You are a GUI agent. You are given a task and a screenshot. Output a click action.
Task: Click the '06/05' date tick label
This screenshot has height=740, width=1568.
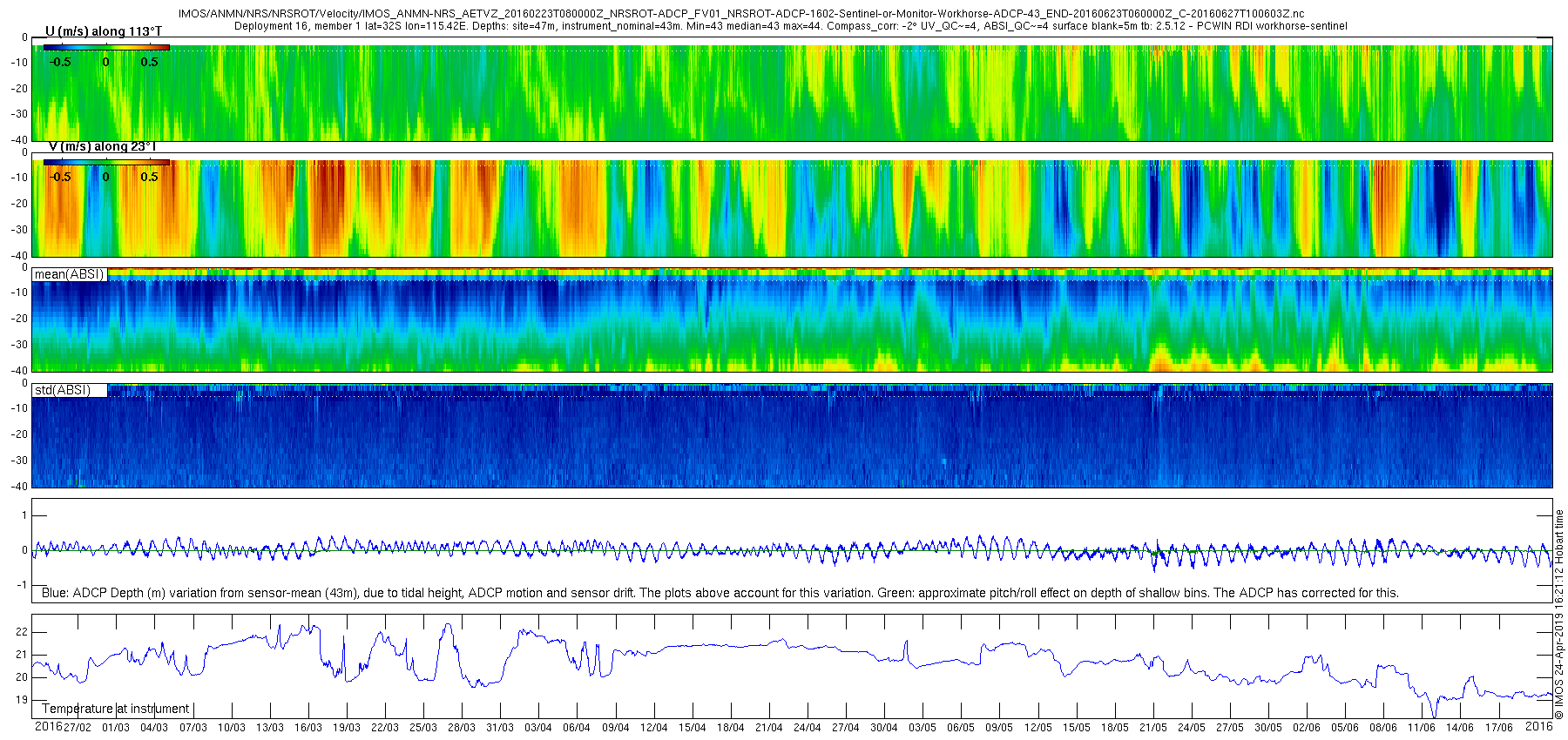961,728
